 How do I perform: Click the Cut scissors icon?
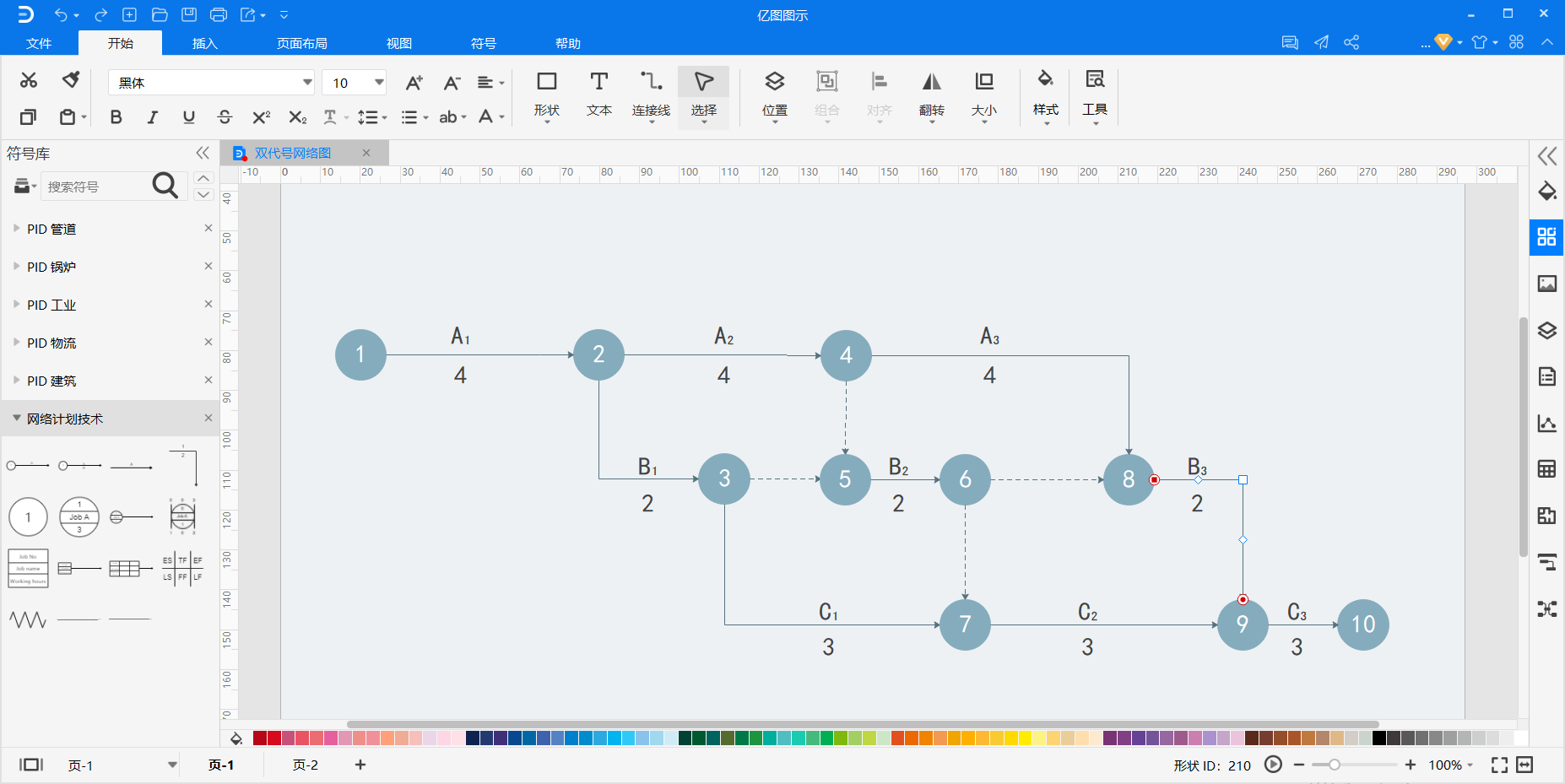(29, 79)
